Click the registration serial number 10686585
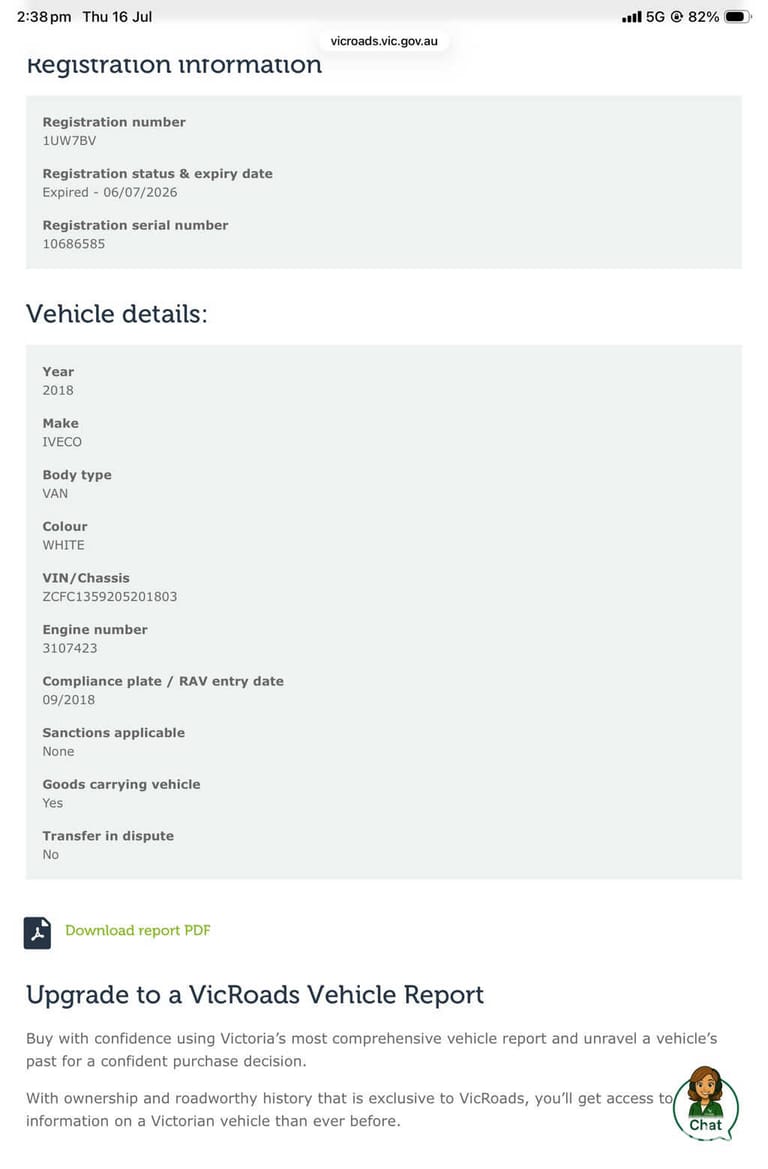768x1169 pixels. [x=74, y=244]
